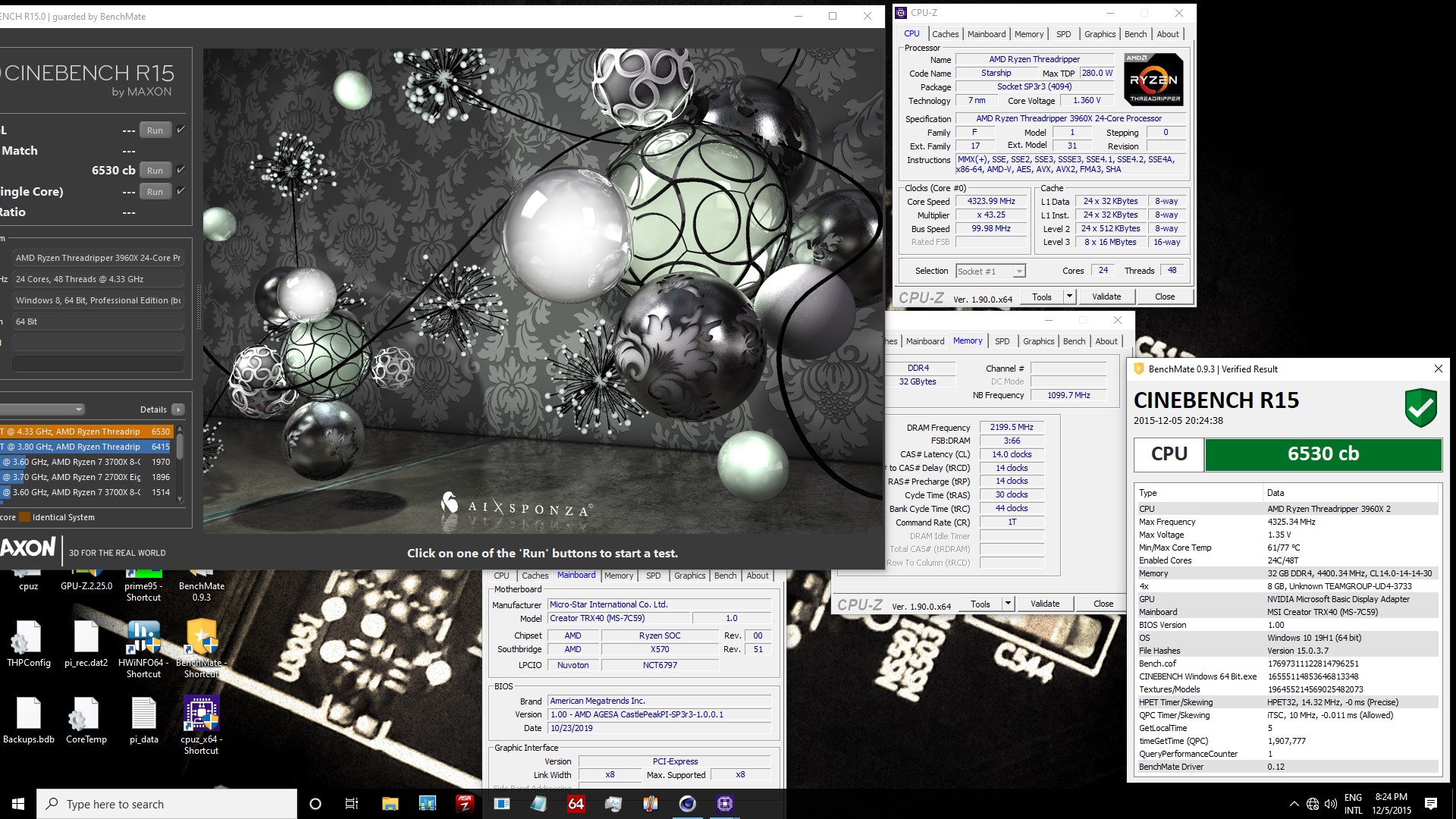The height and width of the screenshot is (819, 1456).
Task: Click Validate in the CPU-Z processor window
Action: tap(1106, 297)
